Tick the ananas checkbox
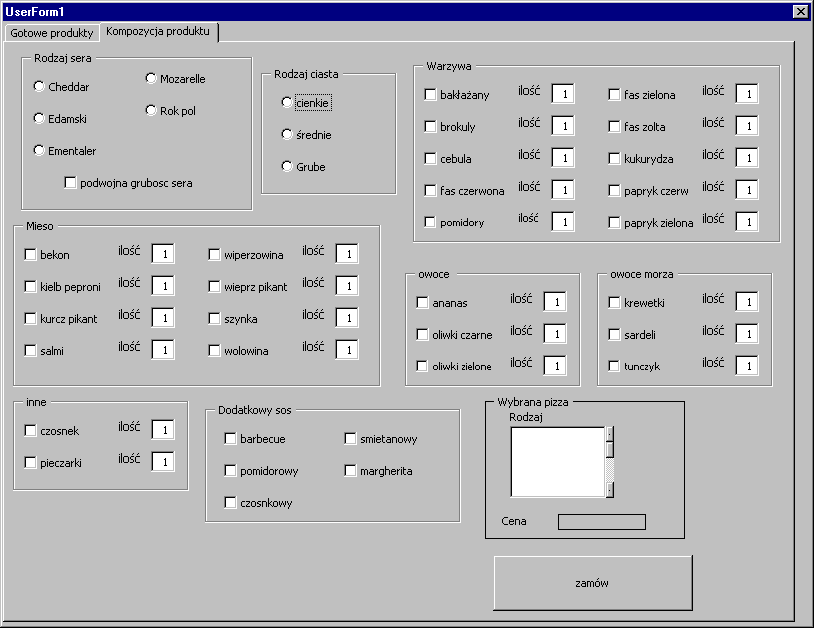 click(423, 303)
